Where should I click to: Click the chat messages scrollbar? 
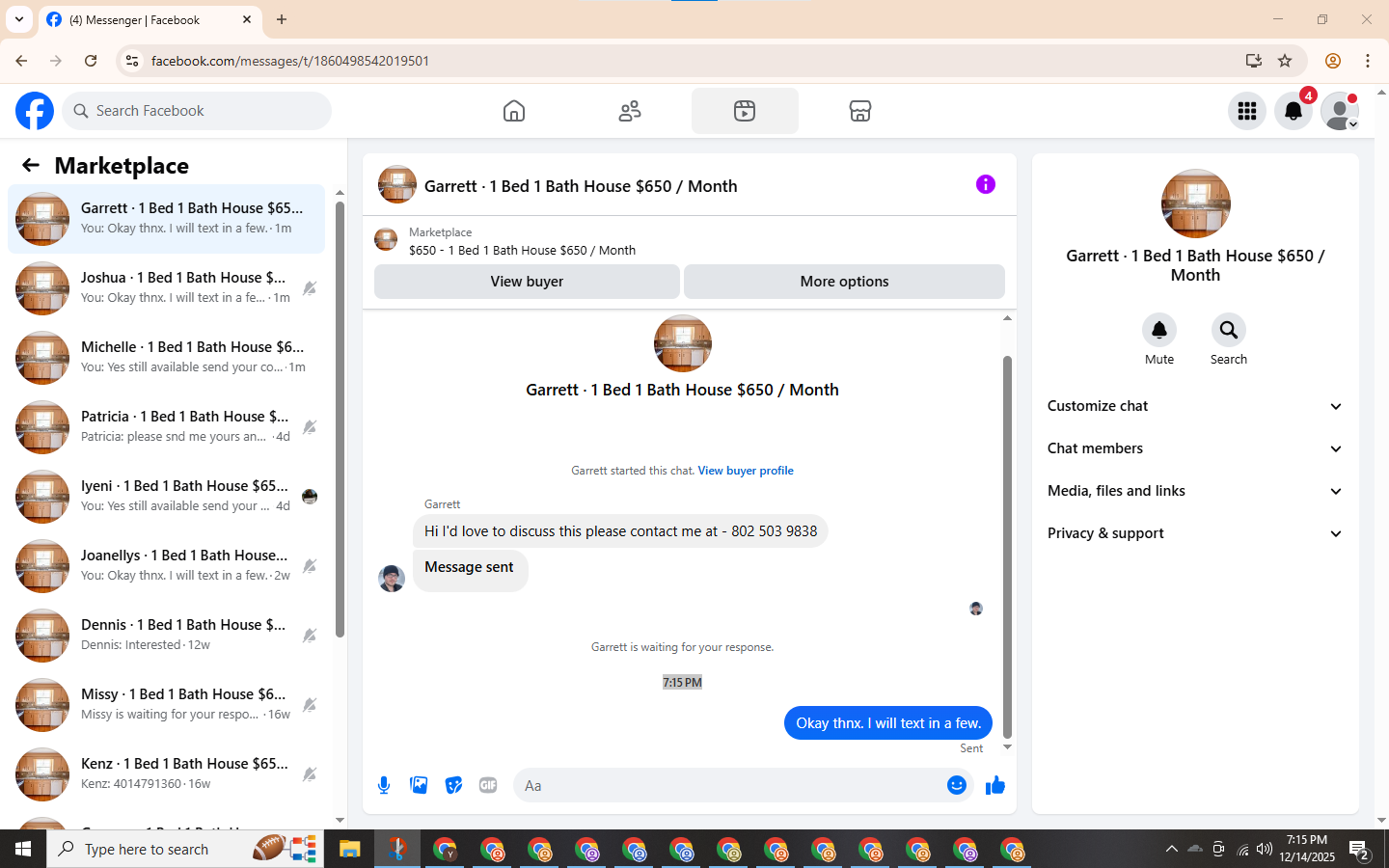(1007, 547)
